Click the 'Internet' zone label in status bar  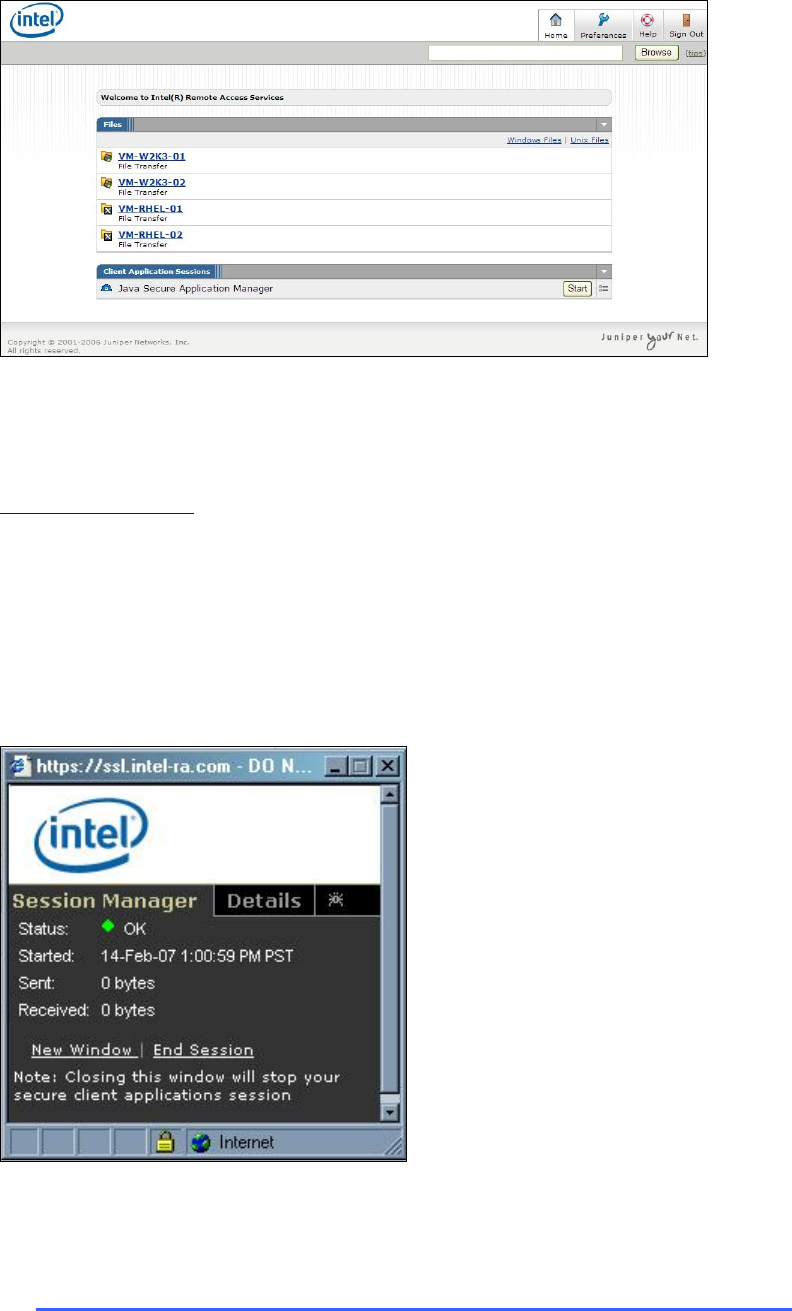coord(246,1142)
